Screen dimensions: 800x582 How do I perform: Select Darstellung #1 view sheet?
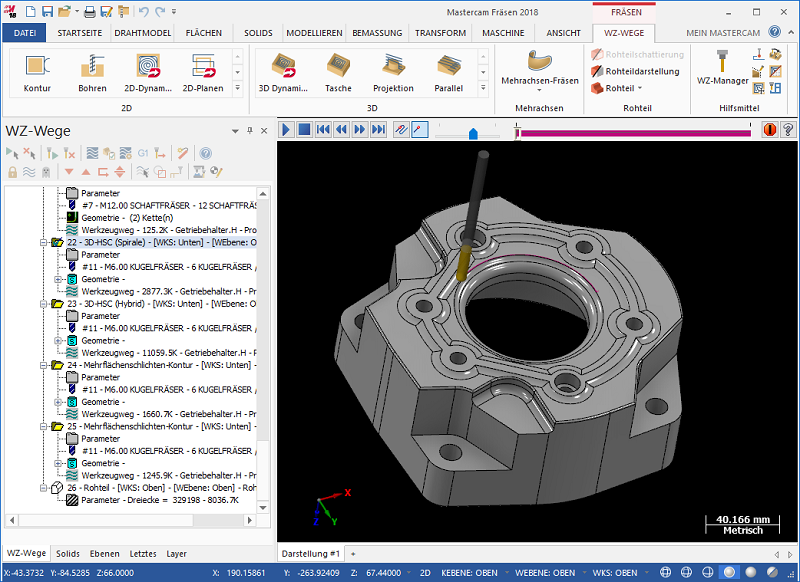(311, 553)
